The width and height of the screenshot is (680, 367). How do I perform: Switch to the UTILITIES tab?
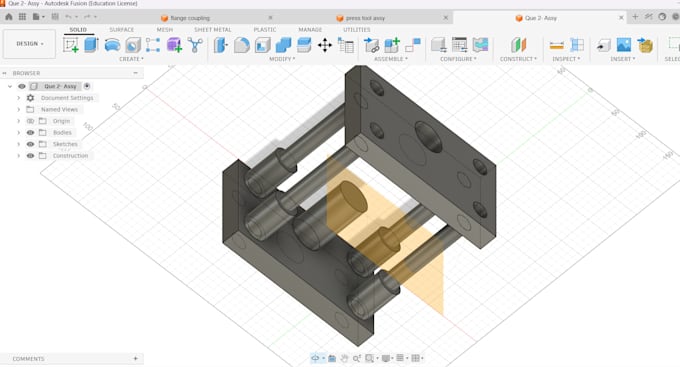[357, 29]
